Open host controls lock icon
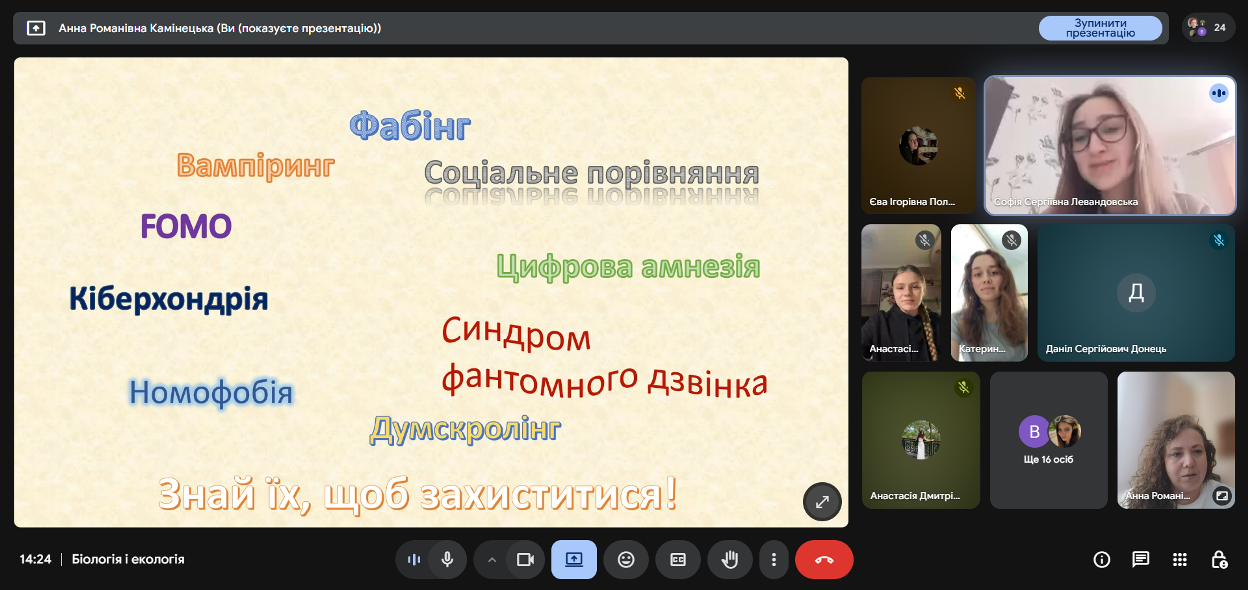 coord(1219,560)
